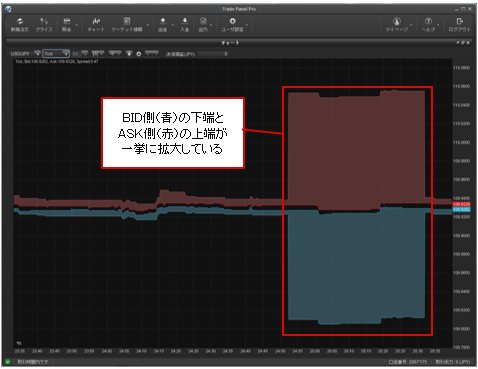The width and height of the screenshot is (478, 369).
Task: Open the 照会 inquiry icon
Action: [x=67, y=25]
